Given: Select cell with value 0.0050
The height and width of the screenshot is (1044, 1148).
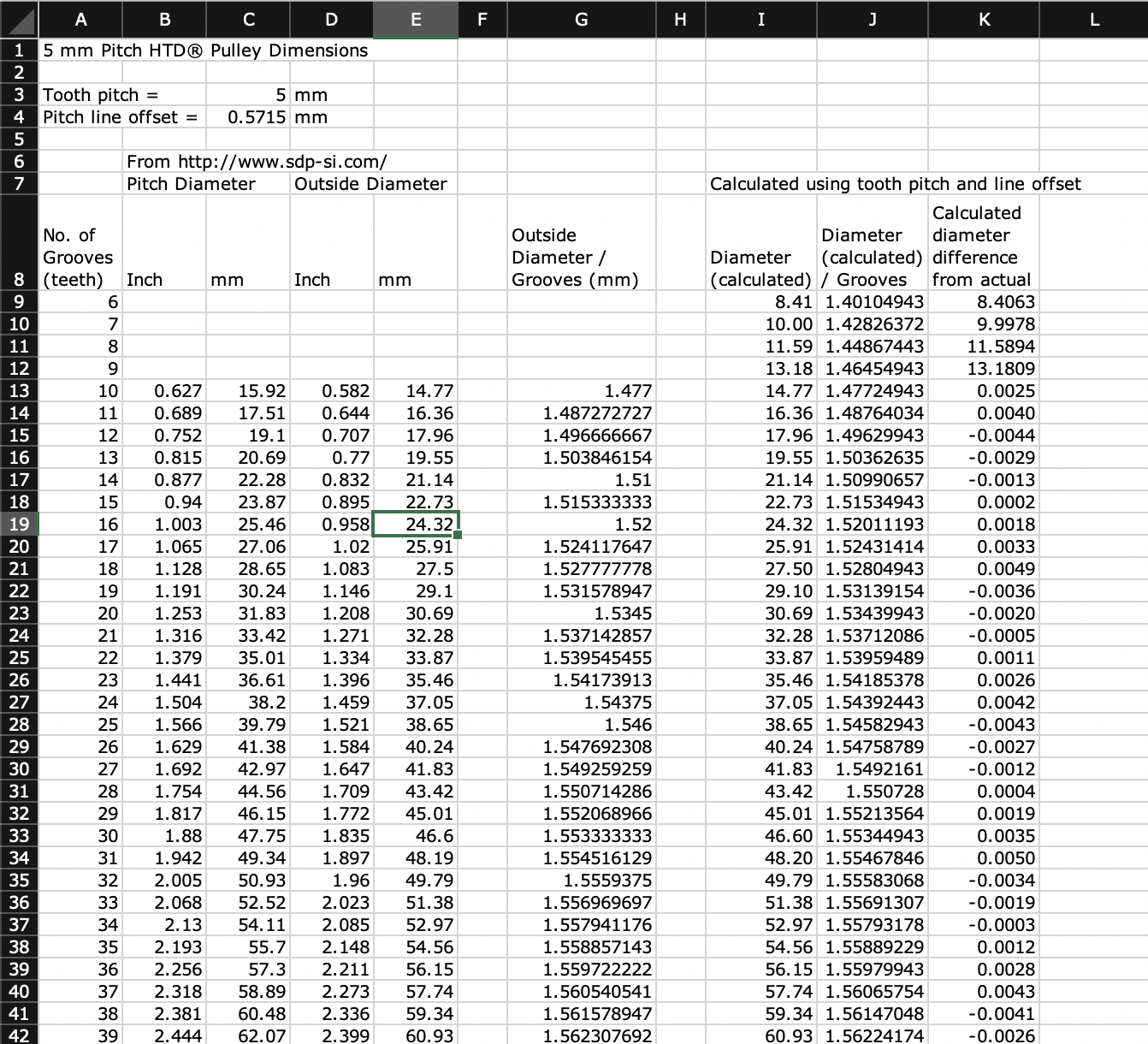Looking at the screenshot, I should click(984, 857).
